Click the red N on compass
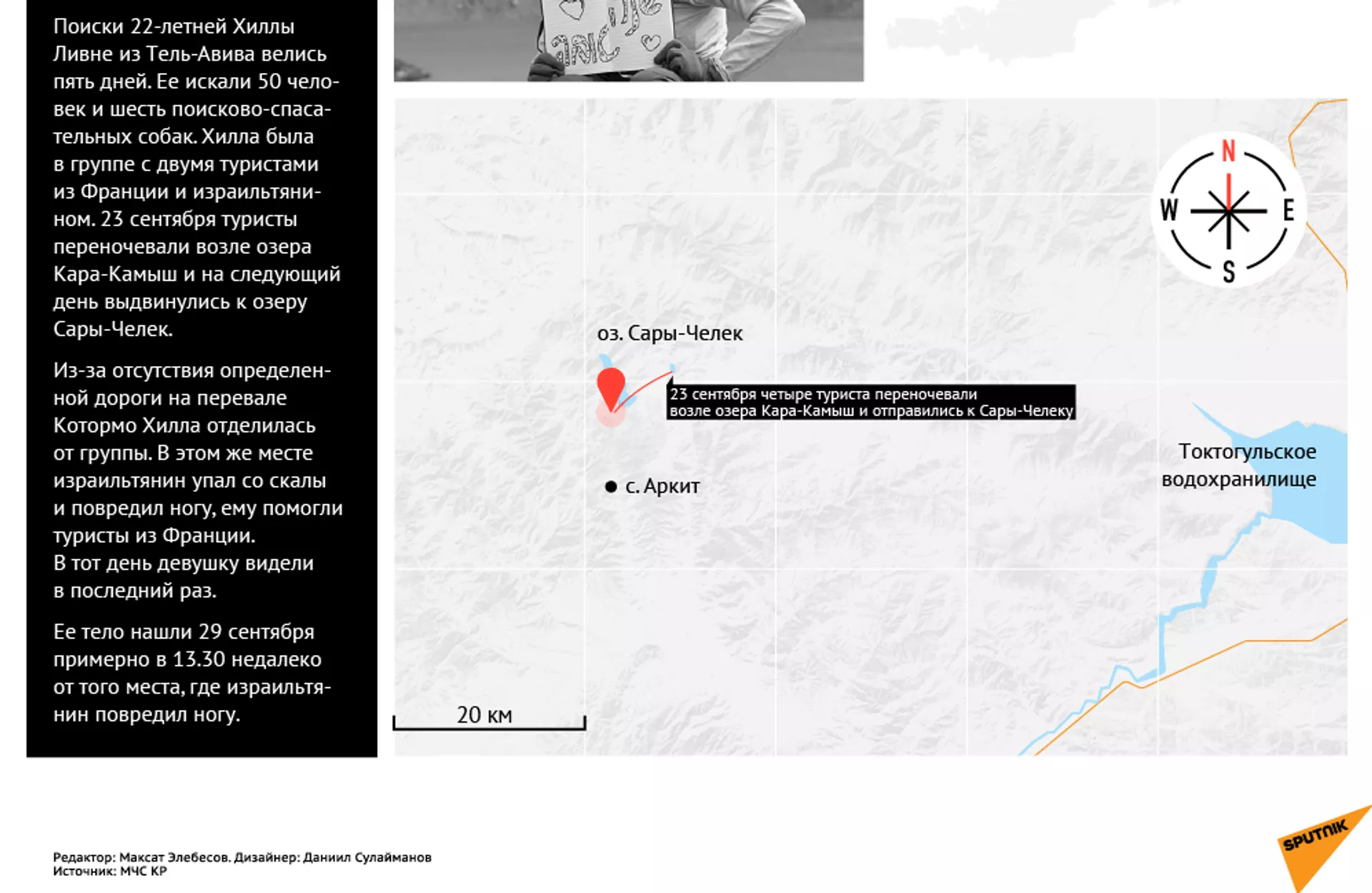 point(1228,151)
